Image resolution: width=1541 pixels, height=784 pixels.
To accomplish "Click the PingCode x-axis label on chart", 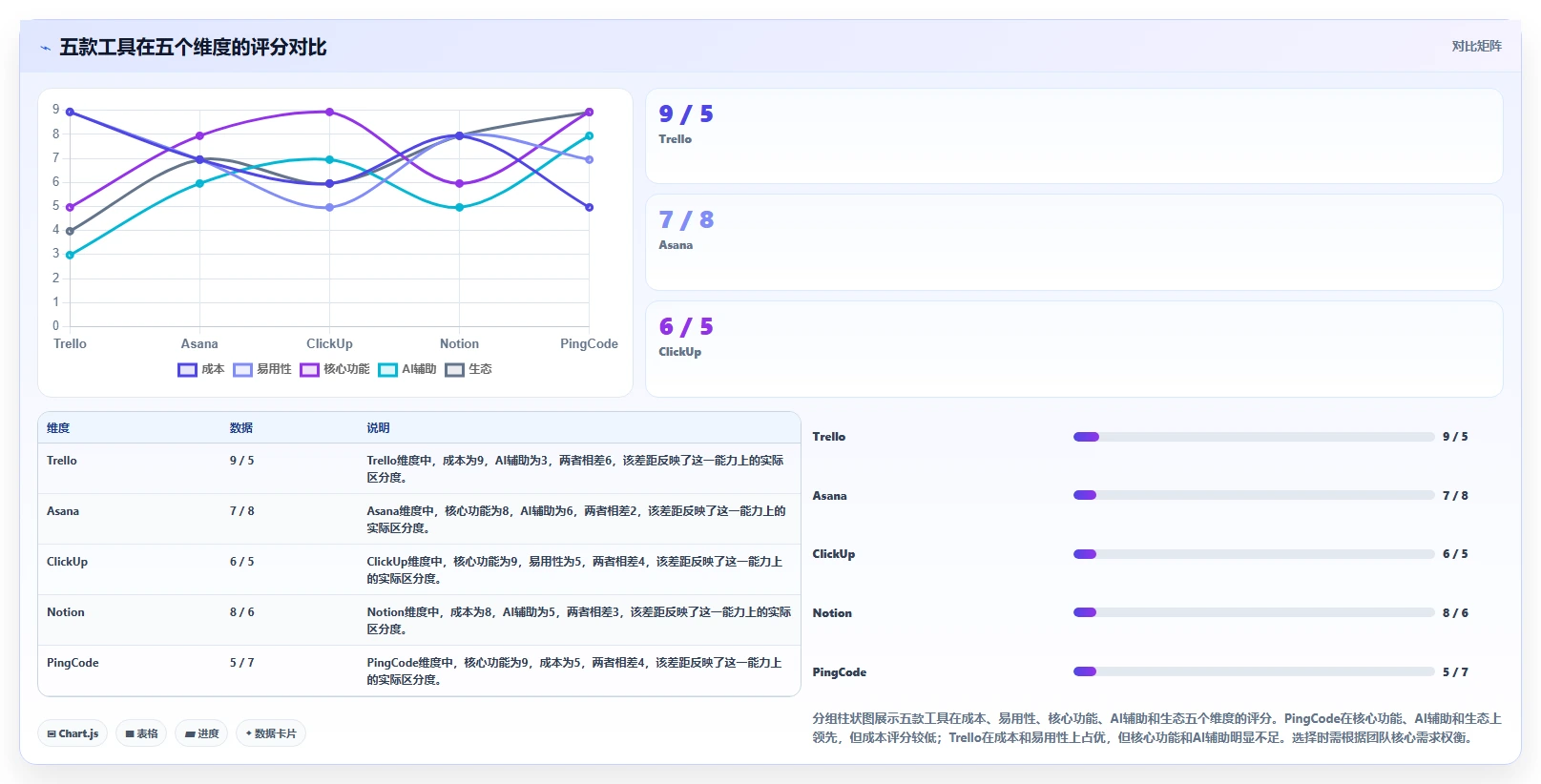I will [x=589, y=344].
